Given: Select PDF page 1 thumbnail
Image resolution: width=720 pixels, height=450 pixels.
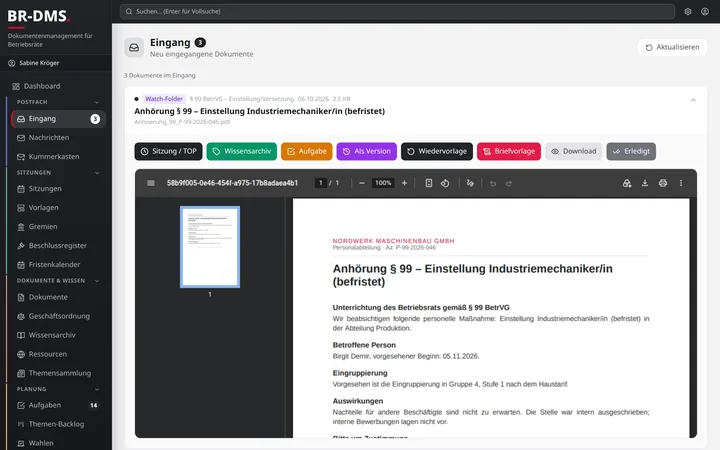Looking at the screenshot, I should click(210, 247).
